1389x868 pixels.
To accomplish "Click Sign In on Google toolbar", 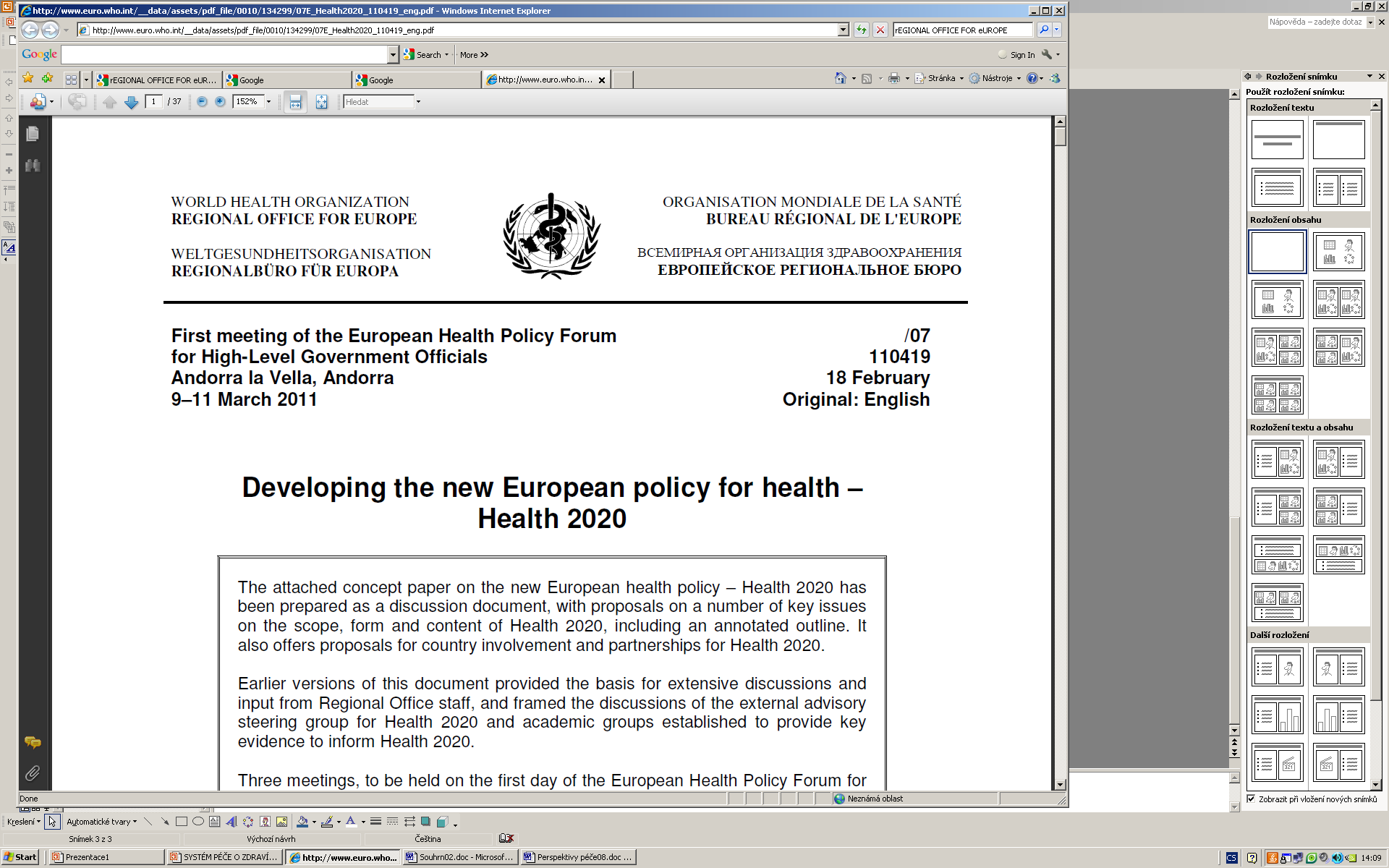I will (x=1016, y=55).
